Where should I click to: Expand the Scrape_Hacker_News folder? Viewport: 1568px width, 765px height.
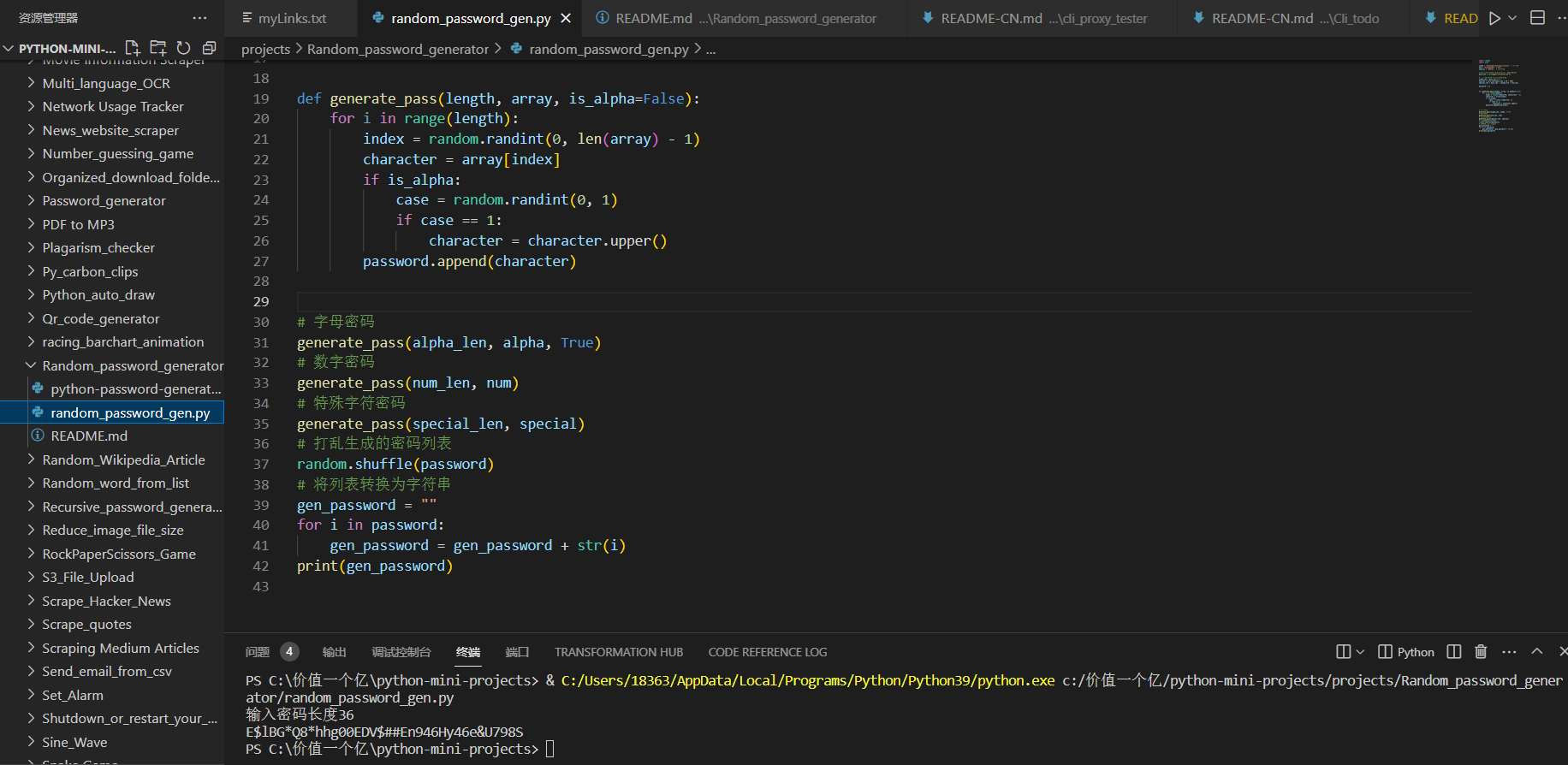(x=112, y=601)
